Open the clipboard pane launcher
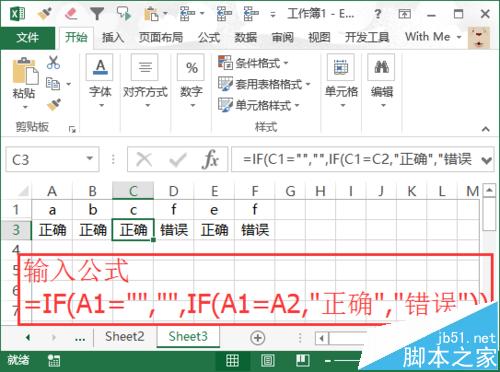The image size is (500, 372). click(x=72, y=129)
